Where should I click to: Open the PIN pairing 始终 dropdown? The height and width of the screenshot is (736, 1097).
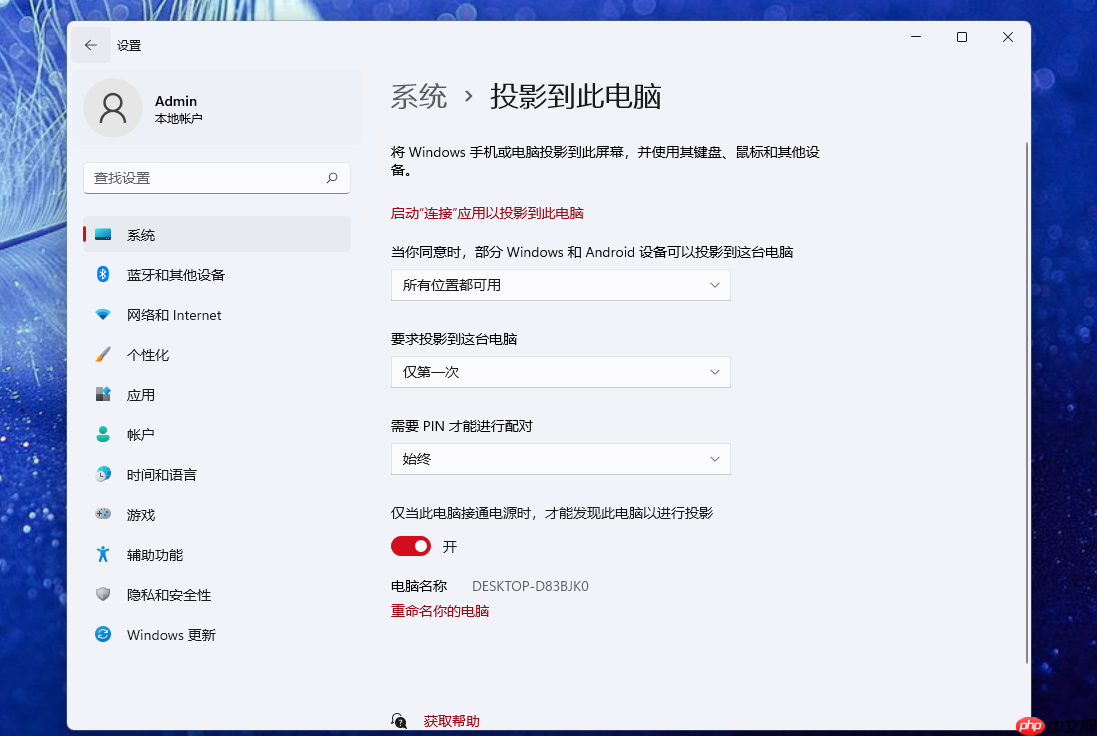[560, 459]
